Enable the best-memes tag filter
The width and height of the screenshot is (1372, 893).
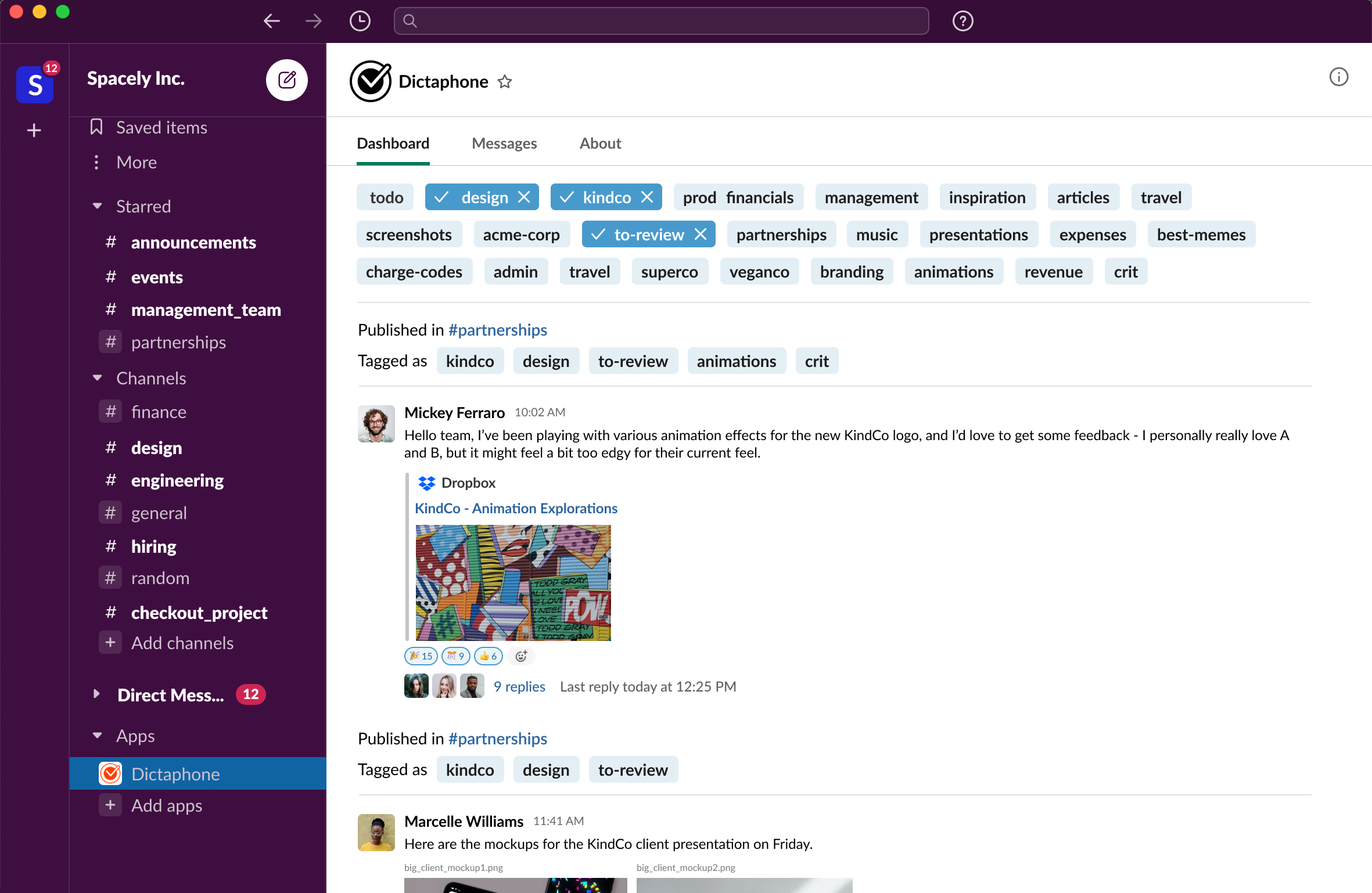point(1201,235)
